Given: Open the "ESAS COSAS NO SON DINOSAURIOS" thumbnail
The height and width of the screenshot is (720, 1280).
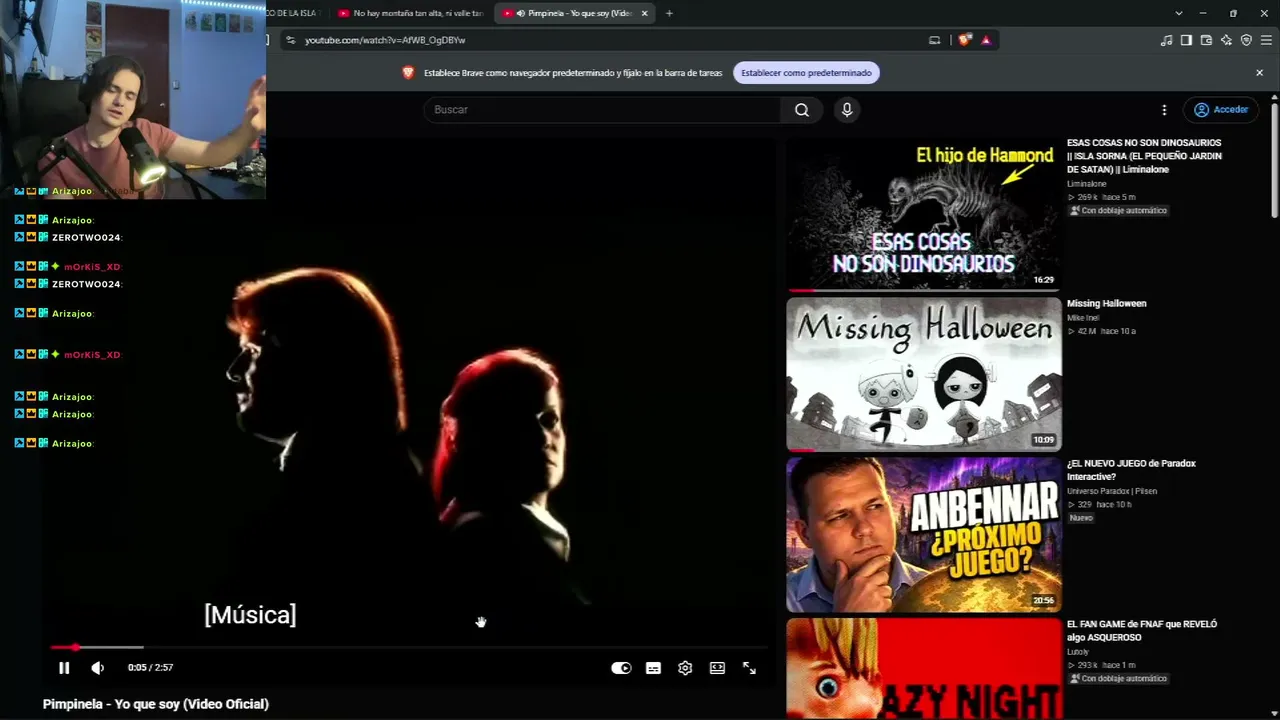Looking at the screenshot, I should [923, 214].
